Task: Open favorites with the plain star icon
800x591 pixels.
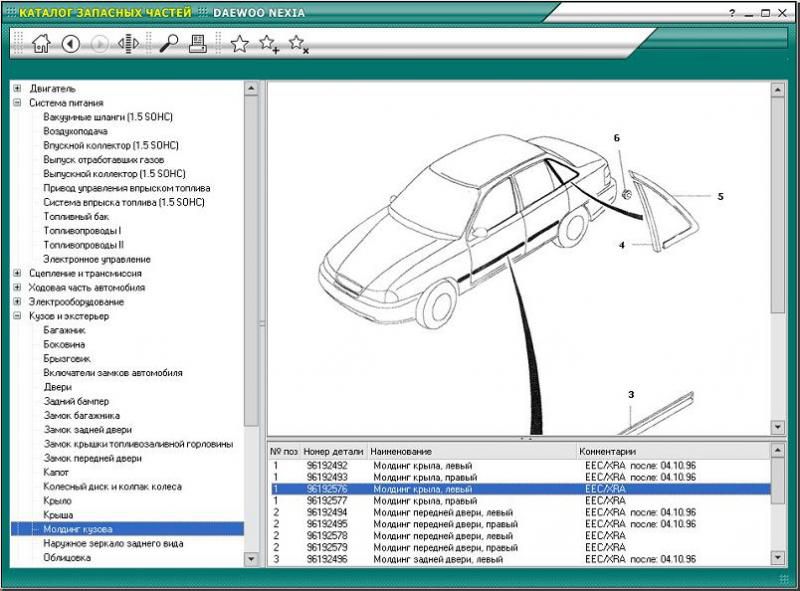Action: click(239, 43)
